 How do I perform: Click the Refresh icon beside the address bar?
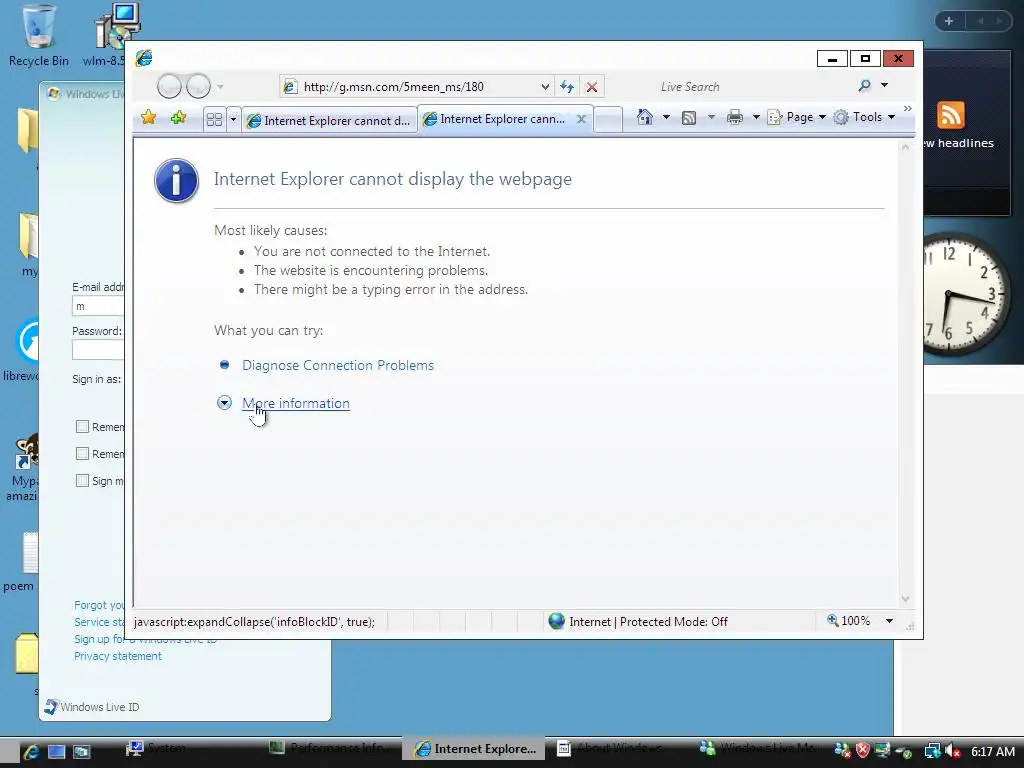(567, 86)
